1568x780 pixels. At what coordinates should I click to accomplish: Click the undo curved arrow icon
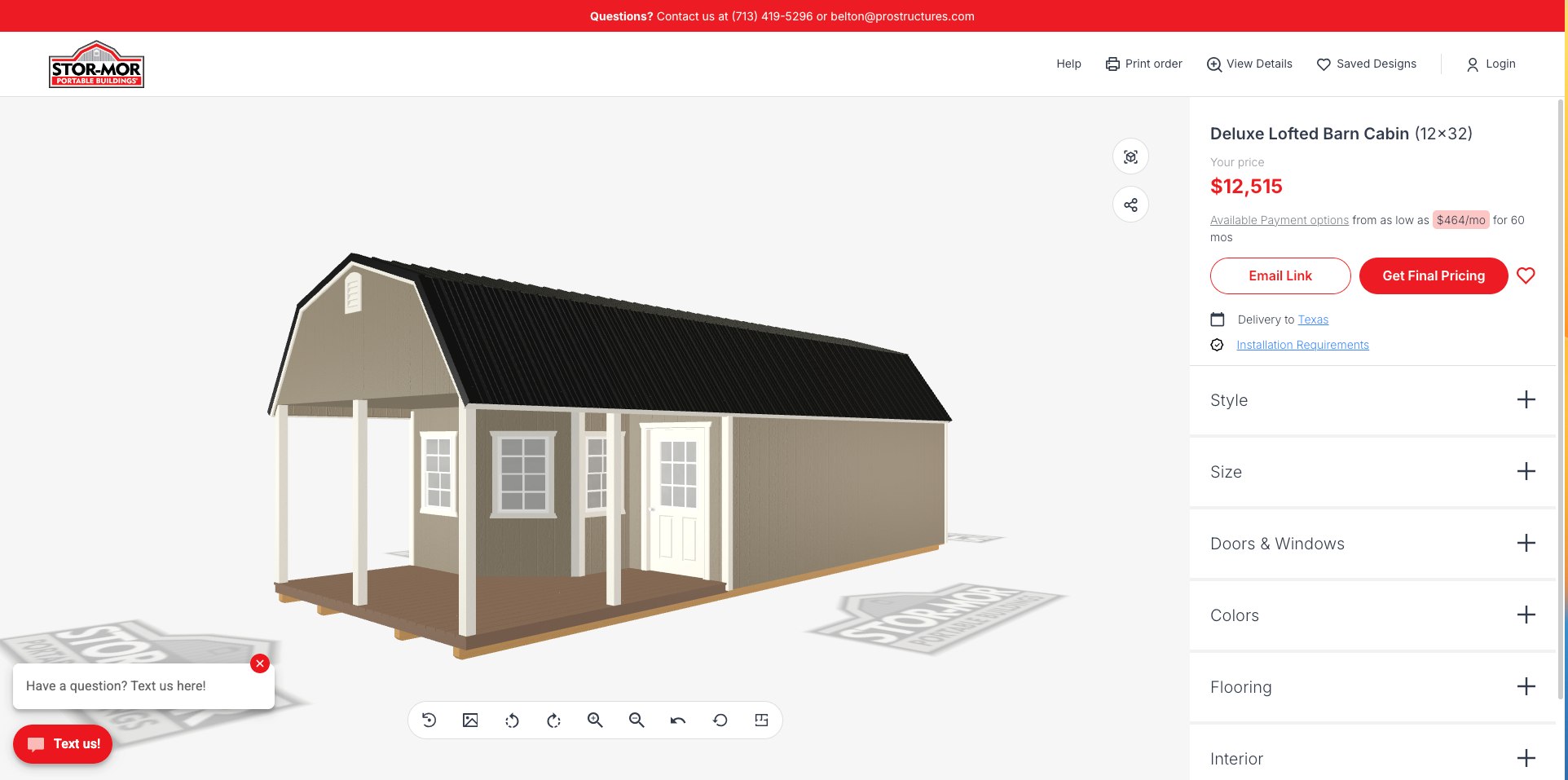click(x=678, y=721)
